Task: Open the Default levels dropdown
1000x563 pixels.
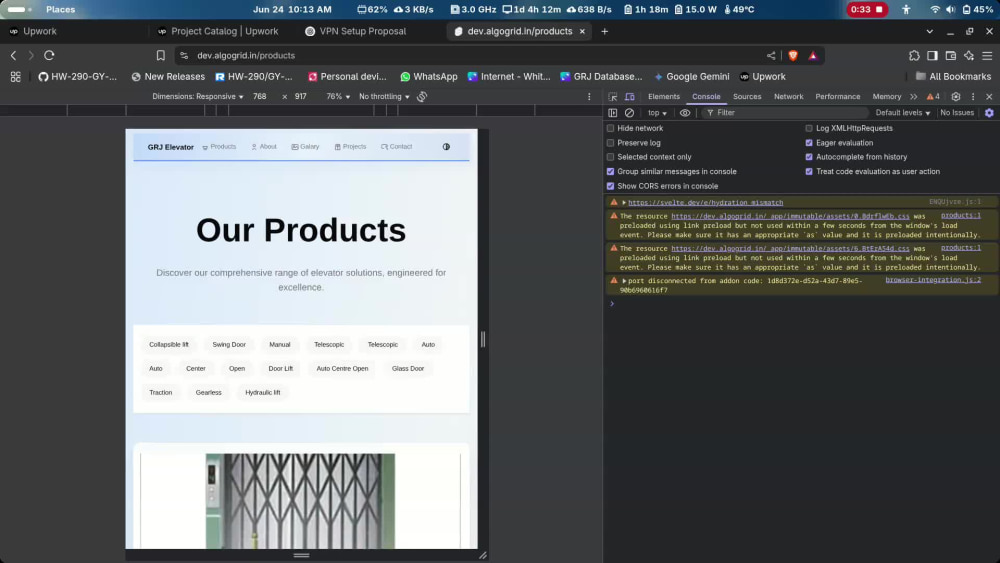Action: click(902, 113)
